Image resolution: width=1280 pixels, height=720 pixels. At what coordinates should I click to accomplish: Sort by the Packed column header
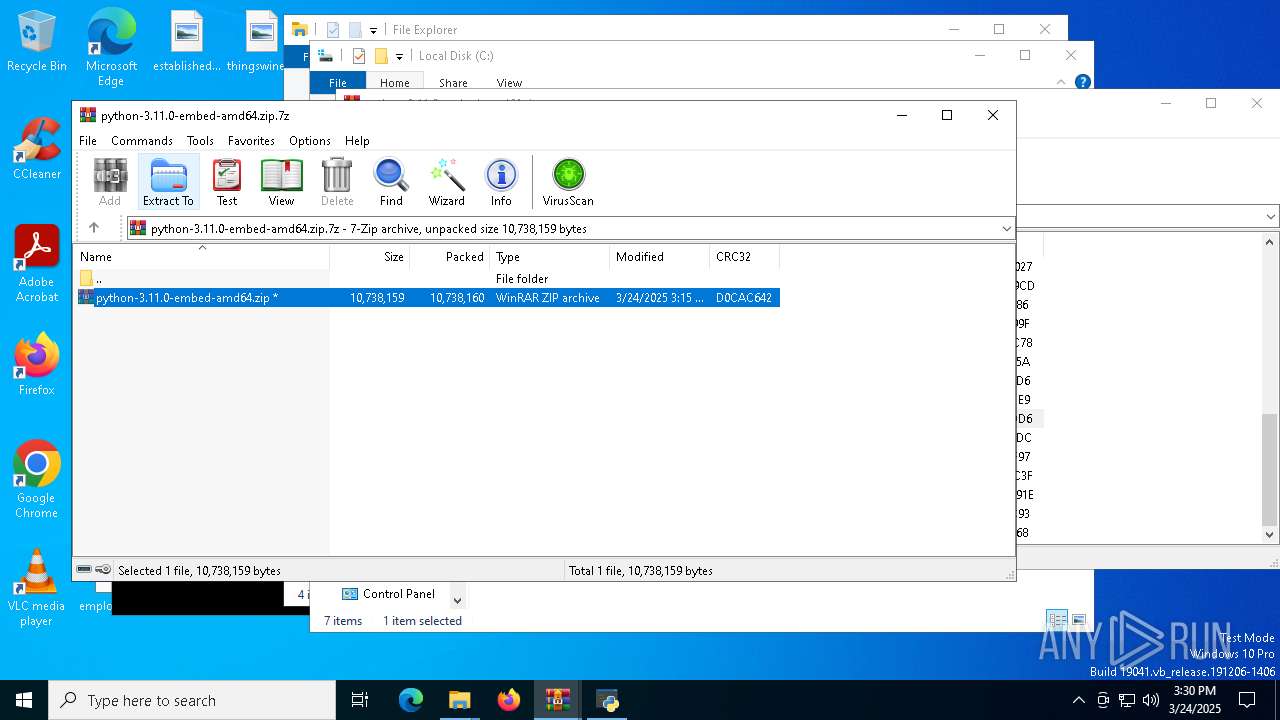point(450,257)
